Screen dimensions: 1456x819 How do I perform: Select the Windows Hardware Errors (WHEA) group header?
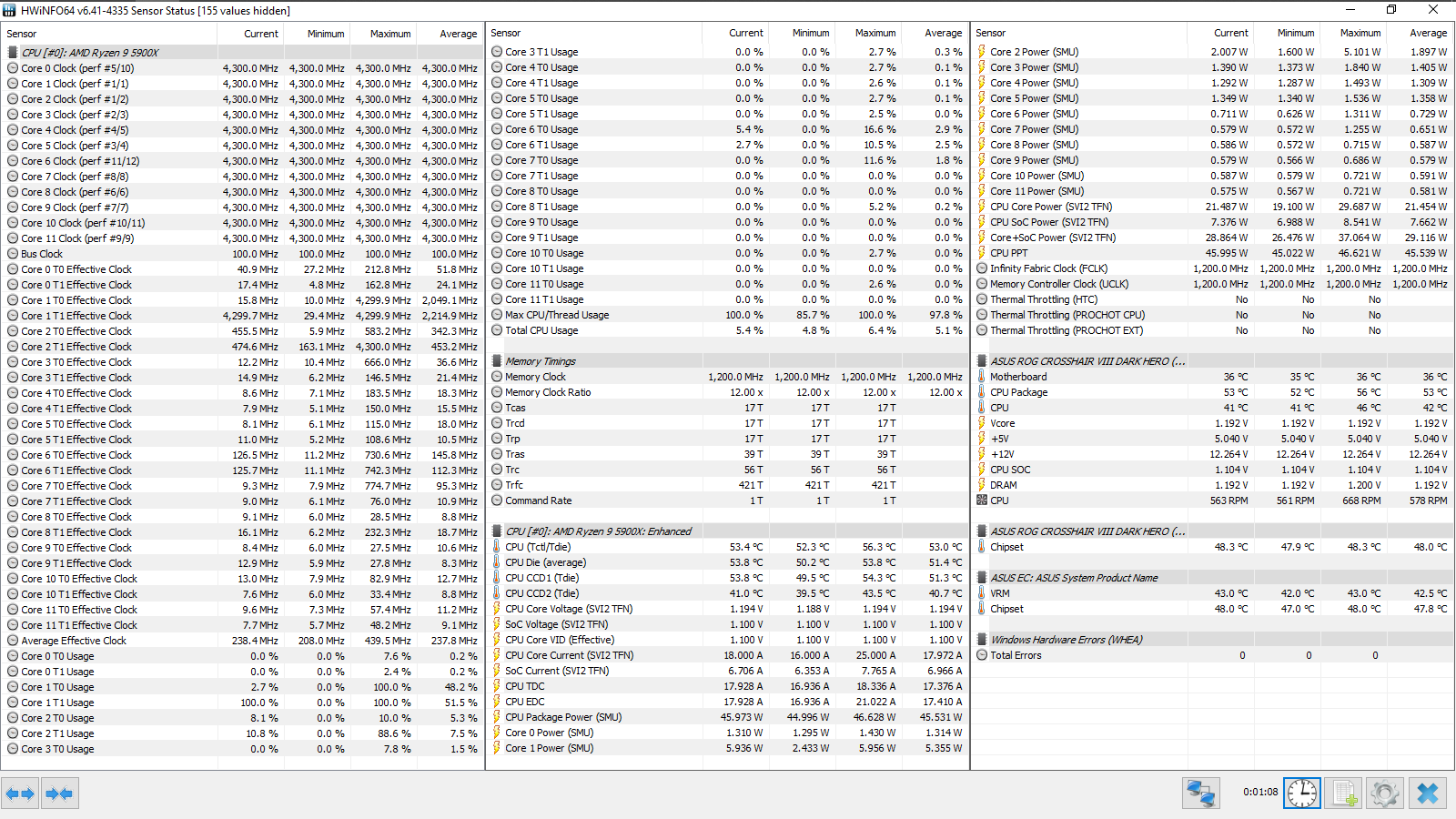1213,640
